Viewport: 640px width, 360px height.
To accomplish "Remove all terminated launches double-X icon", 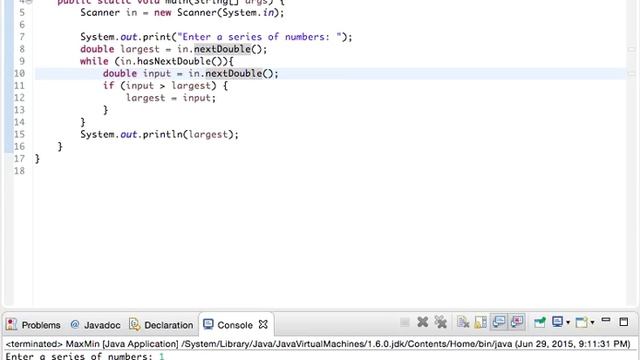I will click(x=440, y=322).
